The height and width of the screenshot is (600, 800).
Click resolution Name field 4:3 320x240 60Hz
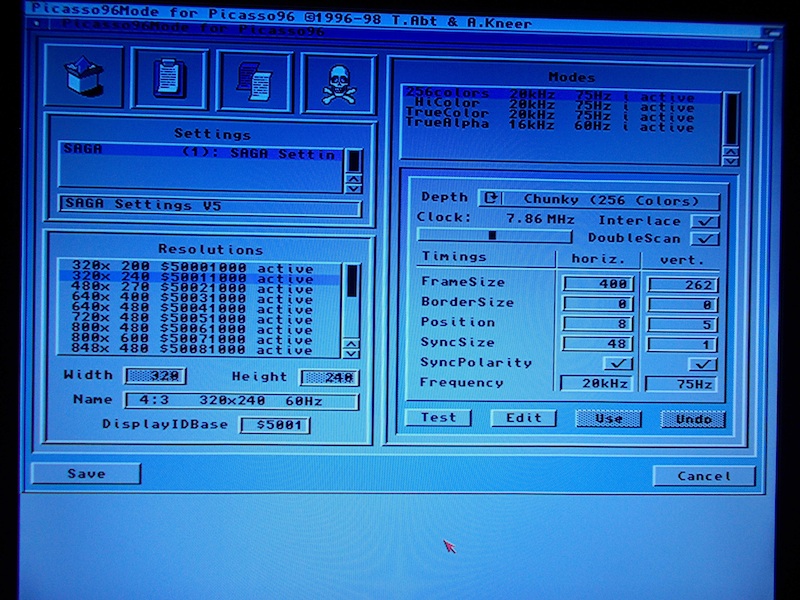[x=241, y=401]
